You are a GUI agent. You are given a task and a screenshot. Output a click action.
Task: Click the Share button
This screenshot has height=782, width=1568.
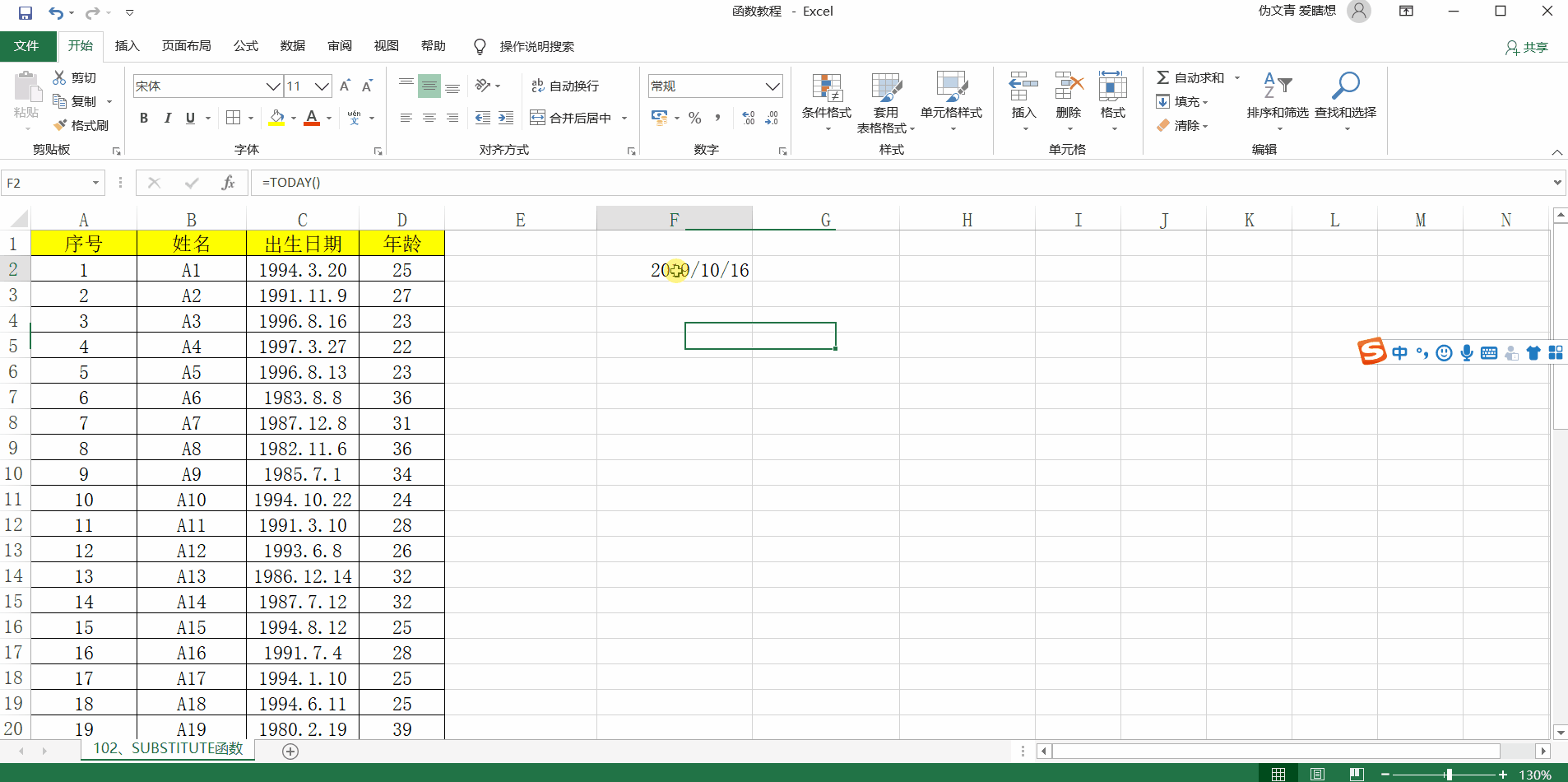[x=1527, y=47]
